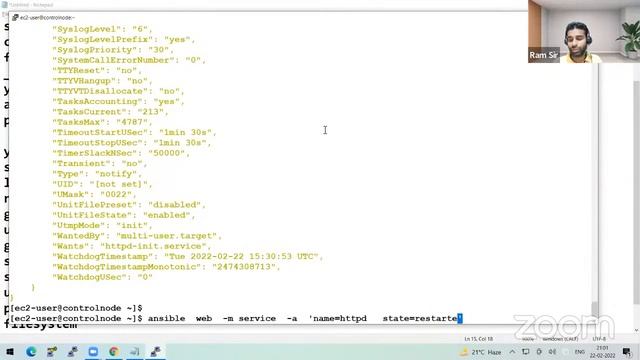Click the "SyslogLevelPrefix": "yes" line

pyautogui.click(x=124, y=40)
